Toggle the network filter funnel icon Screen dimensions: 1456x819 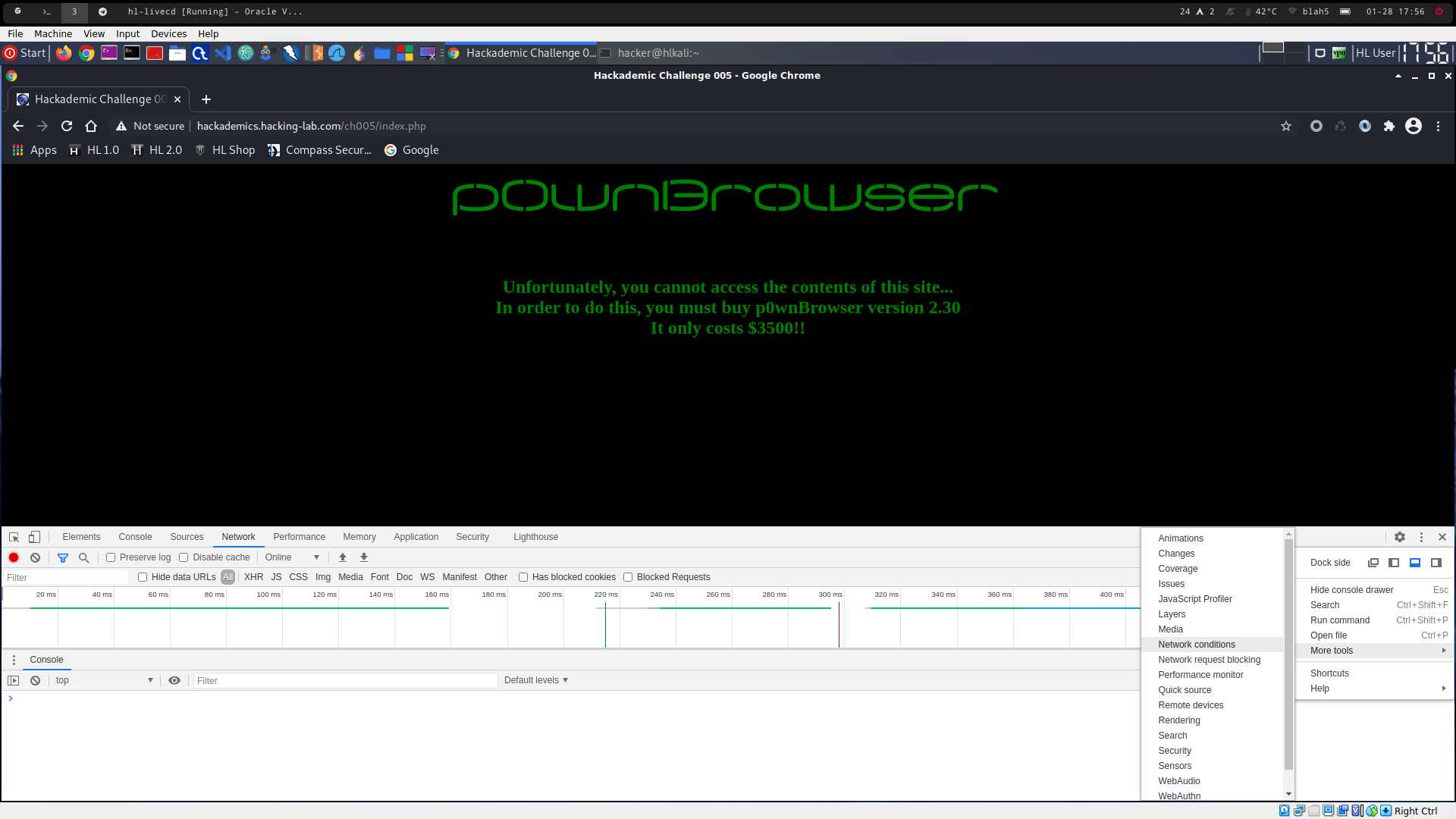pos(63,557)
